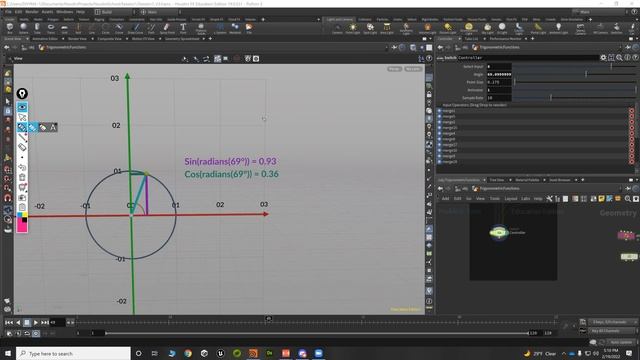Add a Sky Light from the shelf
This screenshot has width=640, height=360.
point(487,28)
